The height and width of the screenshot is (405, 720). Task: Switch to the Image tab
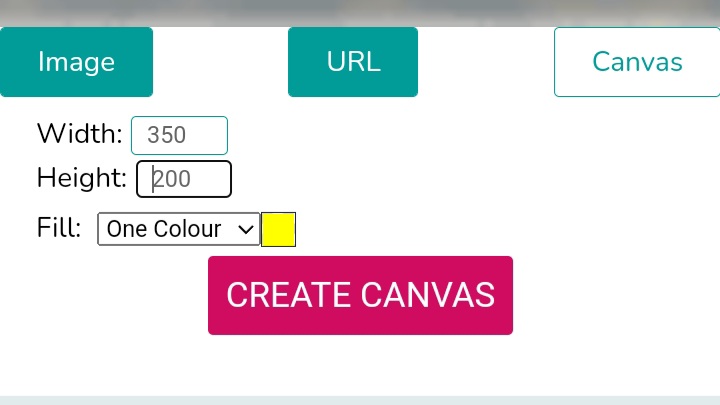click(x=76, y=62)
